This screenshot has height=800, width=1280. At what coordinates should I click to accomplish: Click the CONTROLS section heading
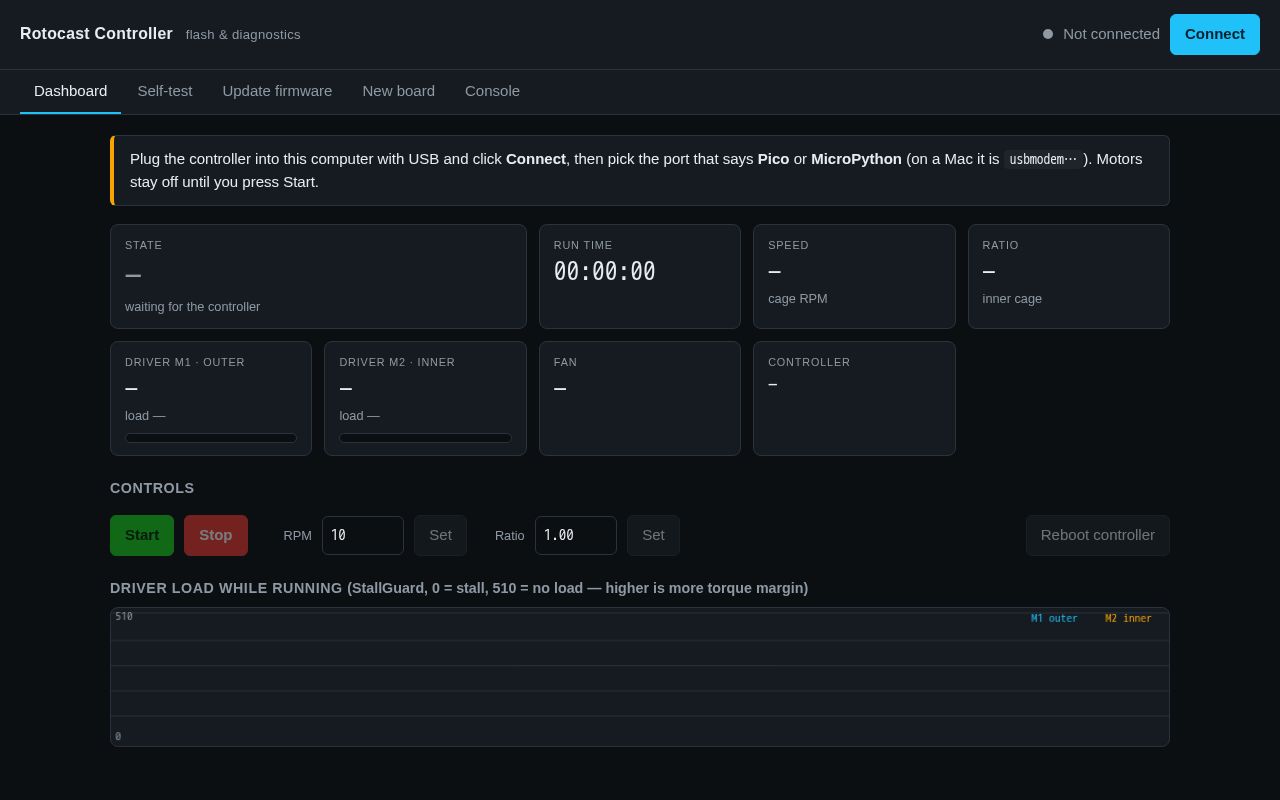[152, 488]
